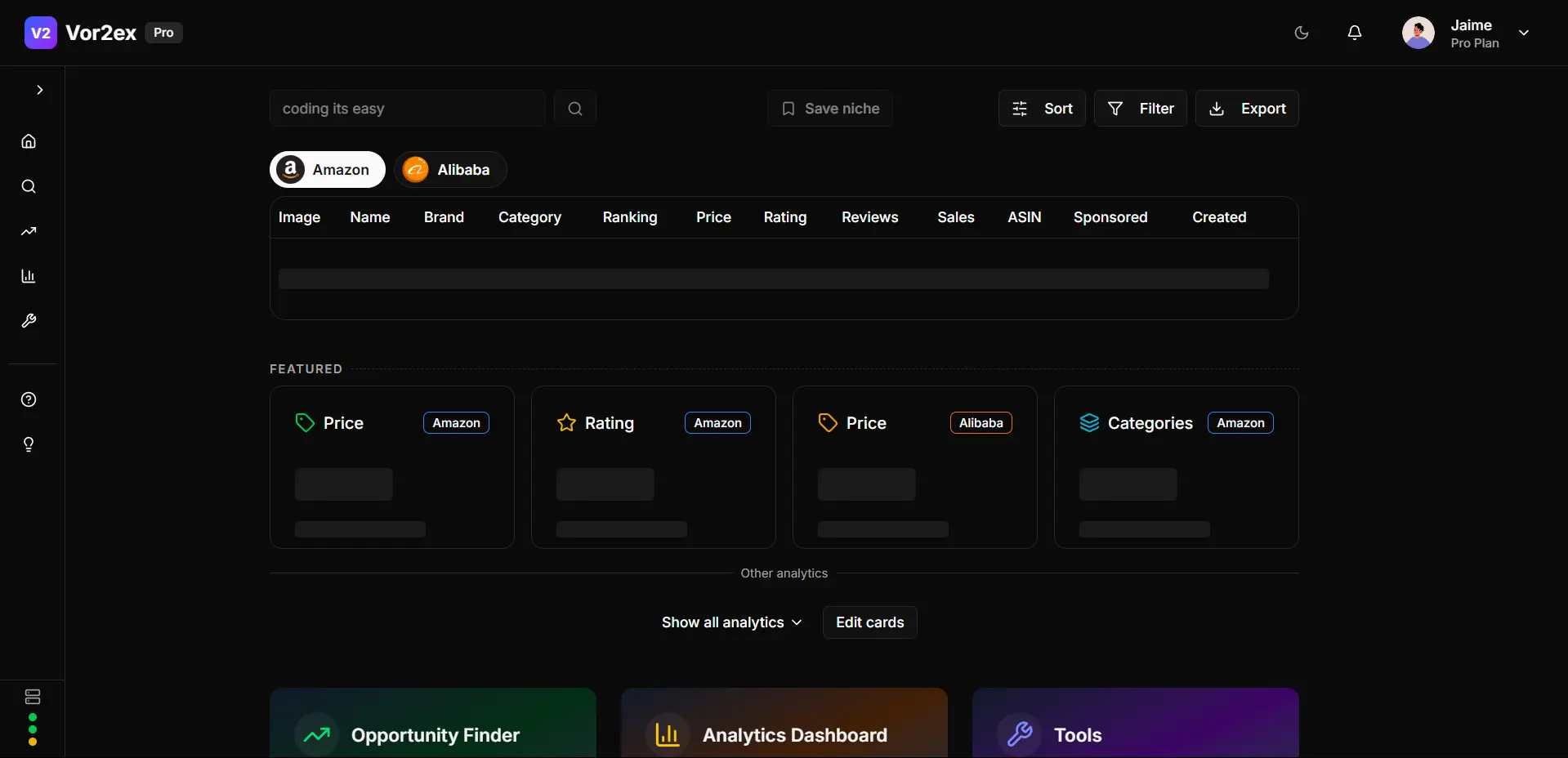Open the Search sidebar icon
The height and width of the screenshot is (758, 1568).
[29, 186]
